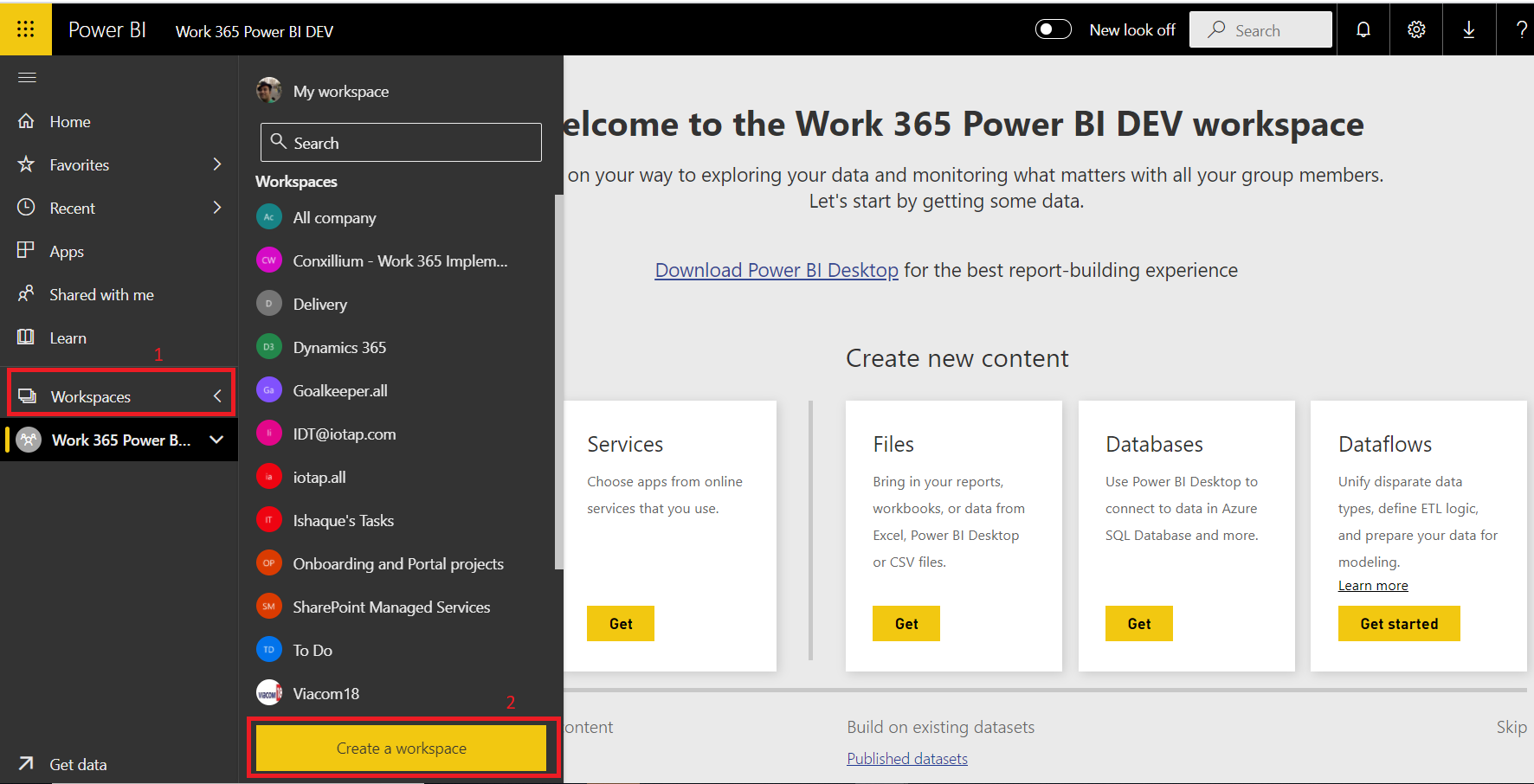
Task: Click the workspace list scrollbar
Action: pos(558,381)
